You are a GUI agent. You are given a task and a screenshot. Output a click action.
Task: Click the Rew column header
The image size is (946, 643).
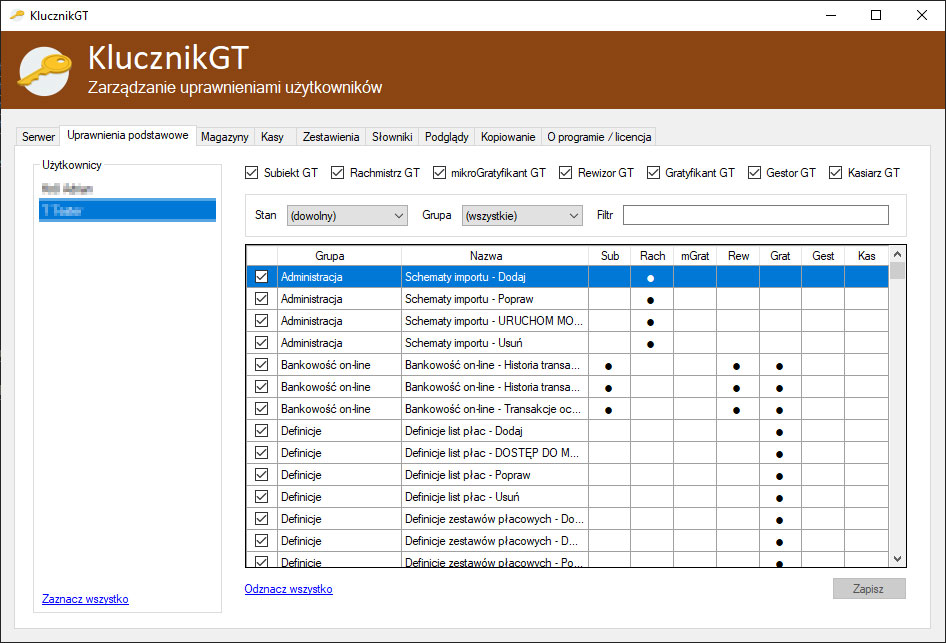coord(738,256)
